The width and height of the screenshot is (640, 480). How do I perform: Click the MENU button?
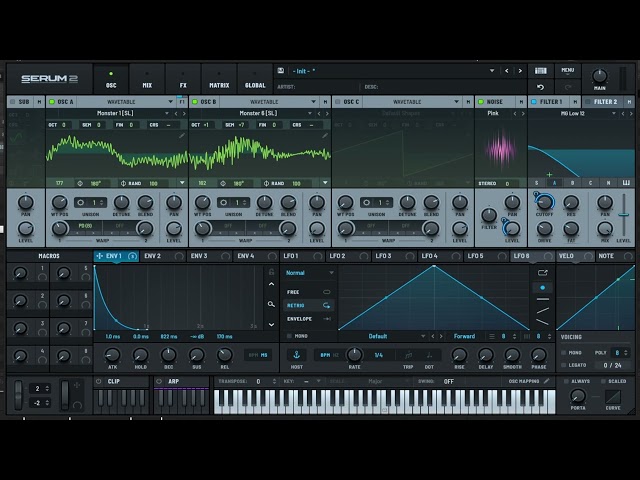[567, 71]
